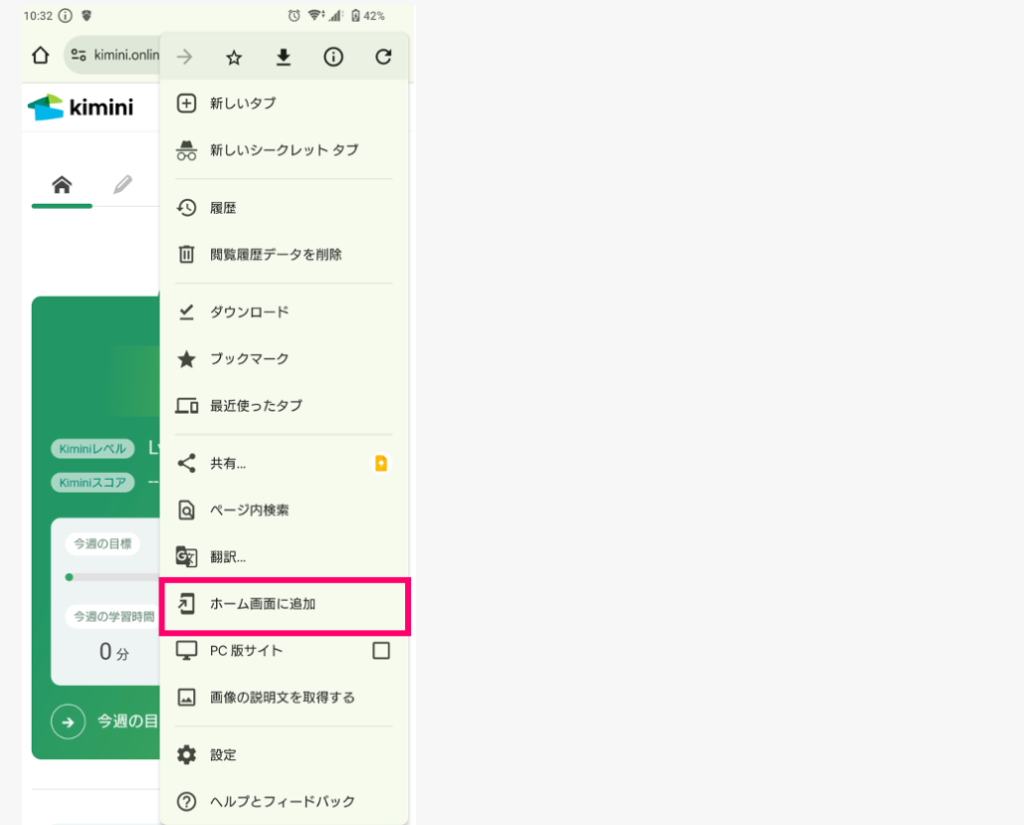
Task: Tap the browser home icon
Action: pos(41,56)
